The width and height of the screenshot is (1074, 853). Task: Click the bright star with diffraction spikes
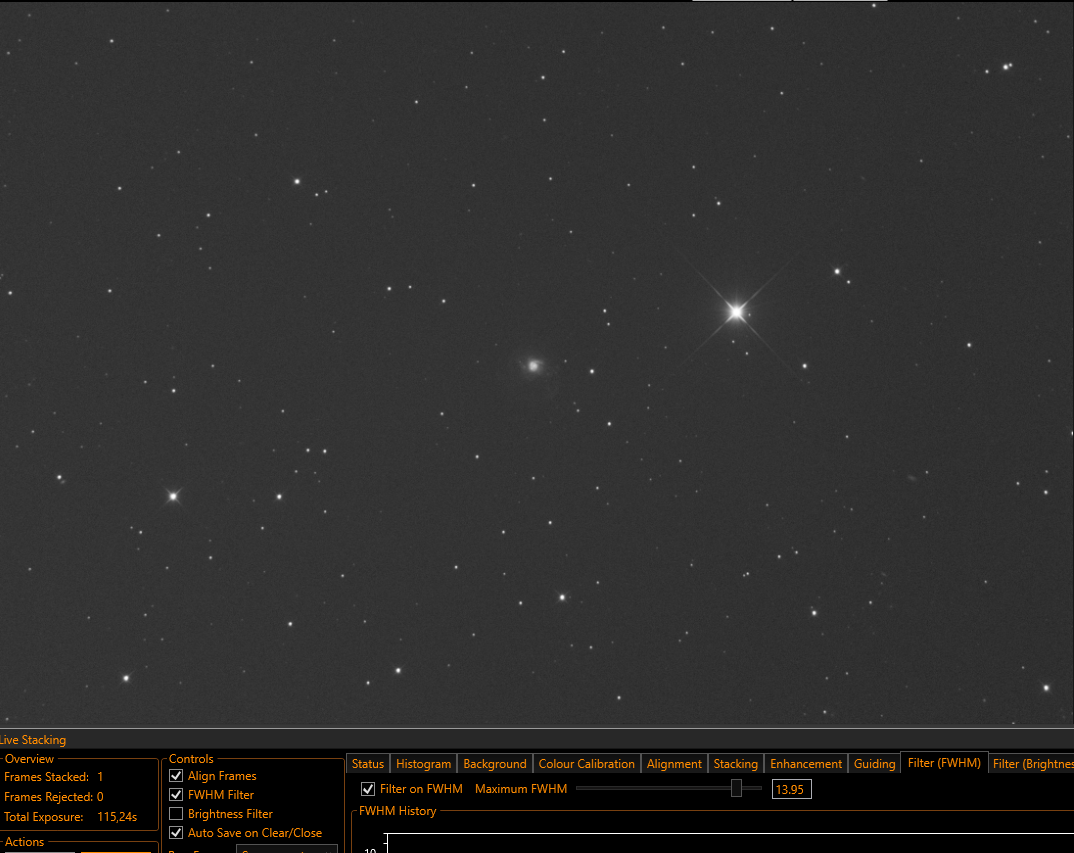[x=736, y=312]
